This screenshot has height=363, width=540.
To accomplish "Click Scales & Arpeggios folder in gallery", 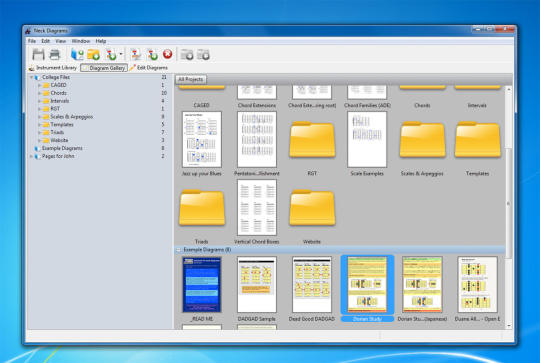I will click(x=422, y=140).
